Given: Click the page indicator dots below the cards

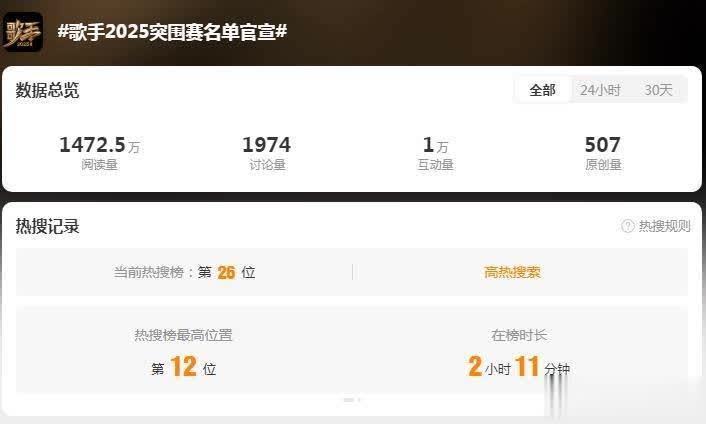Looking at the screenshot, I should click(x=352, y=400).
